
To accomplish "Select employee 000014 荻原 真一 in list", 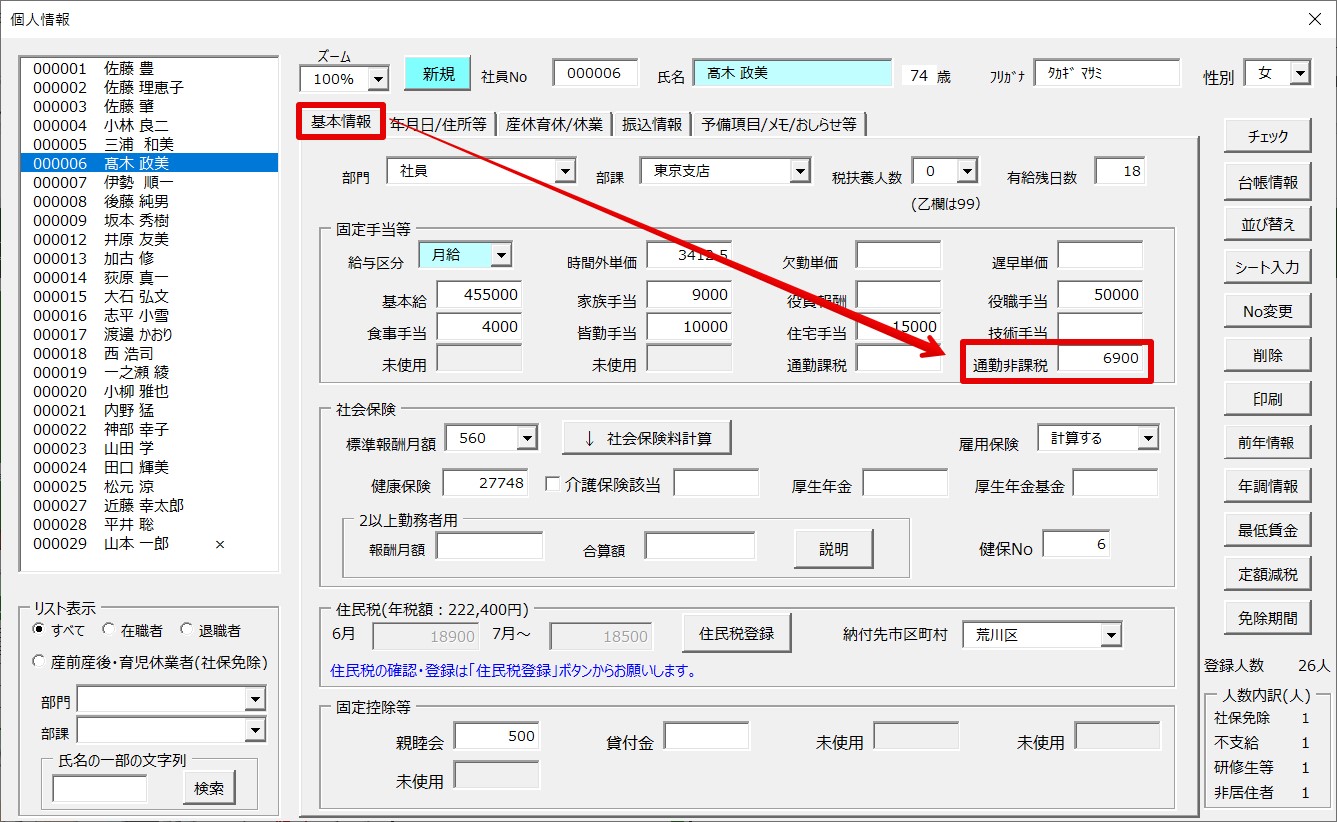I will coord(101,278).
